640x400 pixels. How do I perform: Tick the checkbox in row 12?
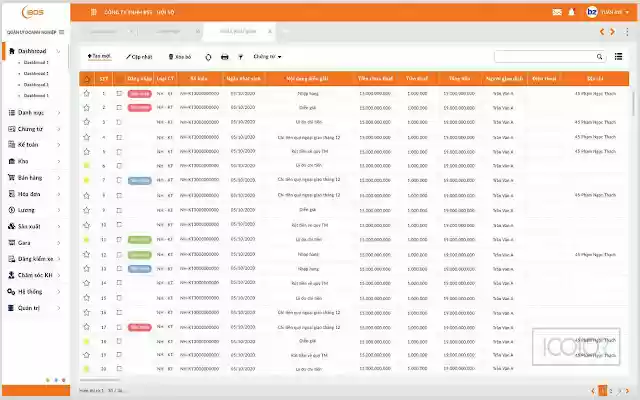click(x=119, y=254)
